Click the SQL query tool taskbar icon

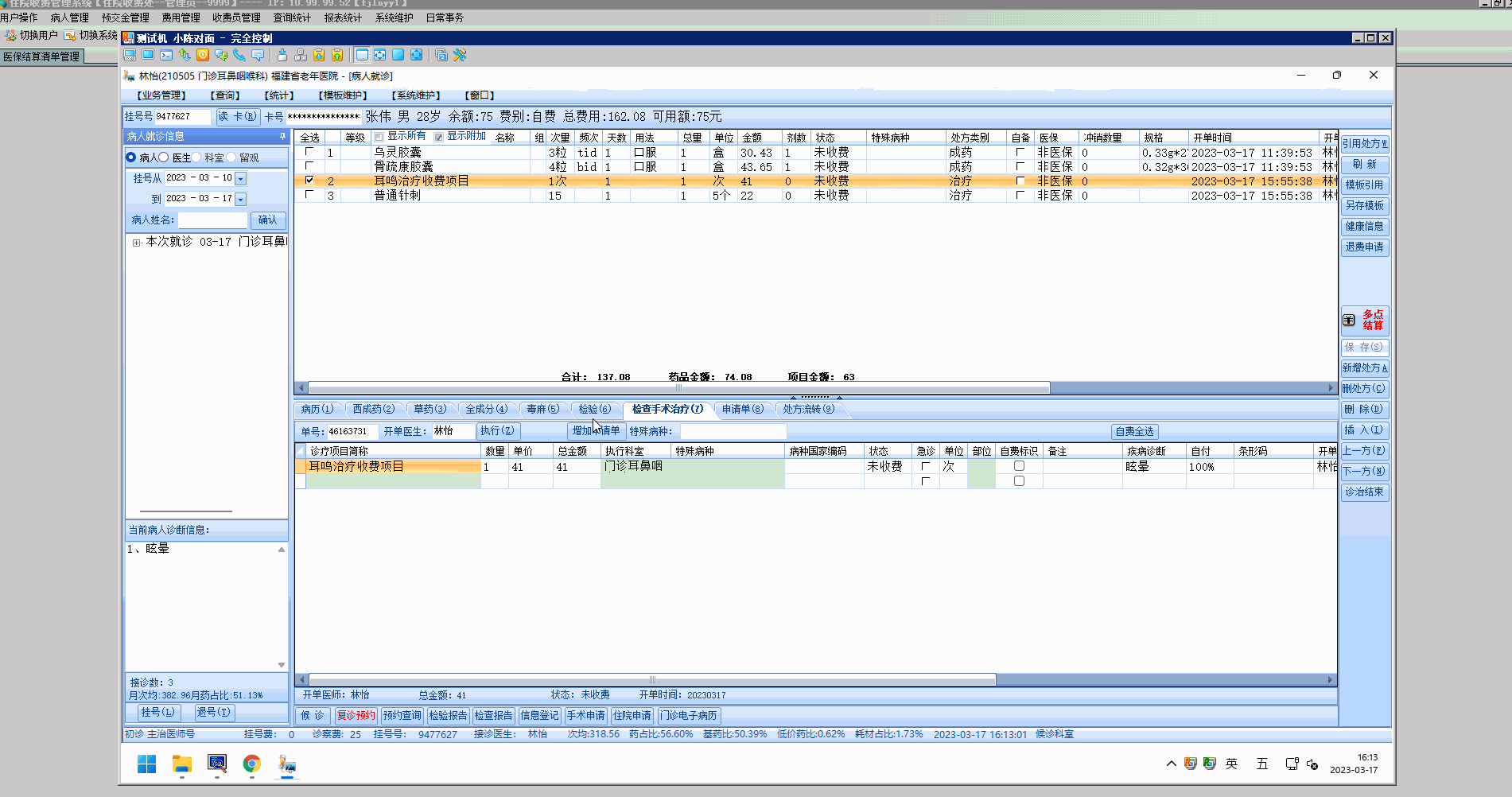point(217,764)
